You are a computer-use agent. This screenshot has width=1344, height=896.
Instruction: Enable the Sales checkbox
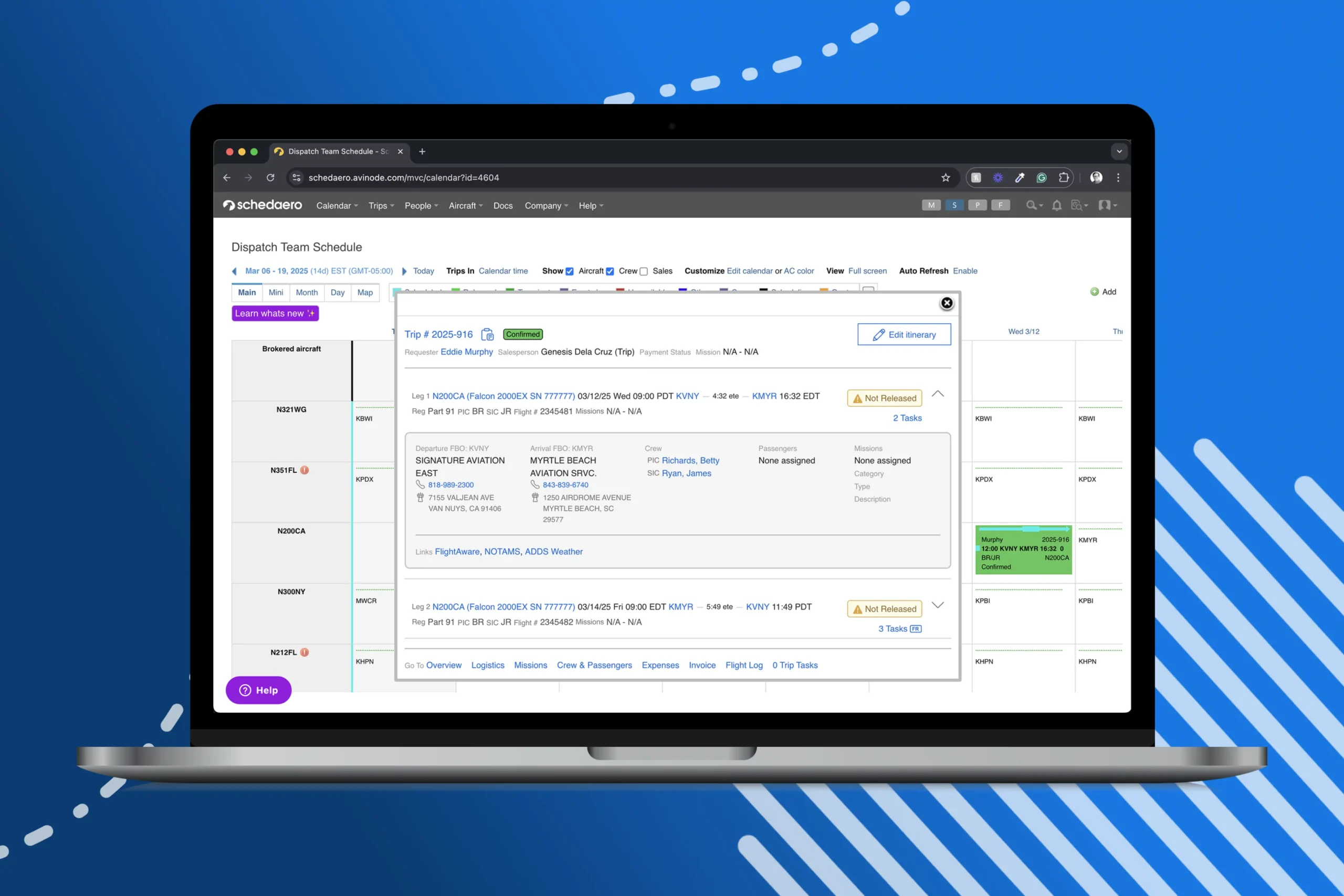coord(644,271)
